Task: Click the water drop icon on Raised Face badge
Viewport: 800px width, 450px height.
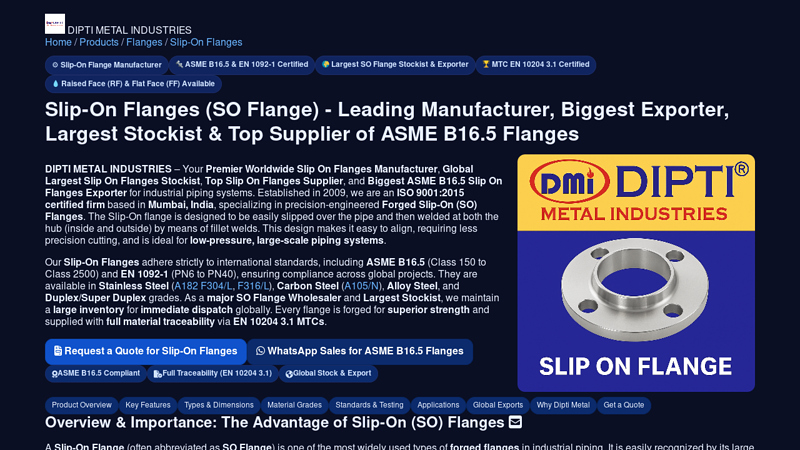Action: pyautogui.click(x=56, y=84)
